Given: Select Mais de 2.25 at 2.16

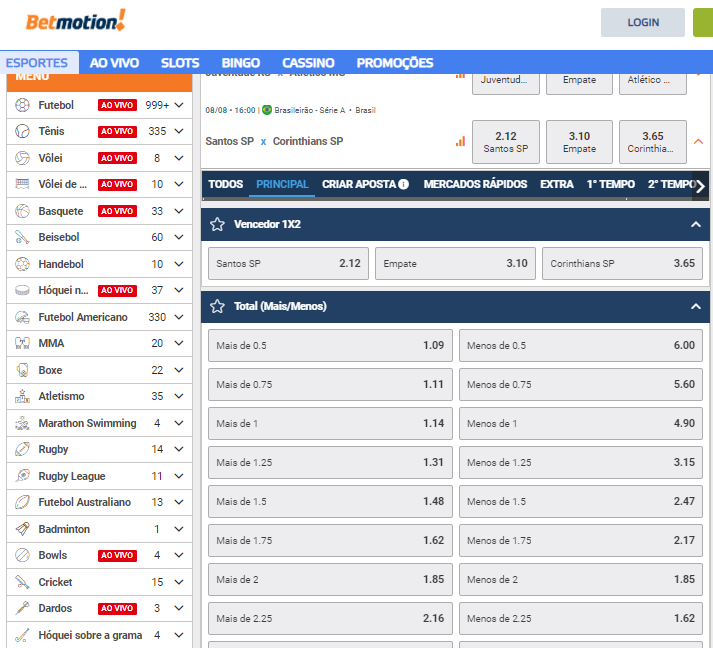Looking at the screenshot, I should point(330,618).
